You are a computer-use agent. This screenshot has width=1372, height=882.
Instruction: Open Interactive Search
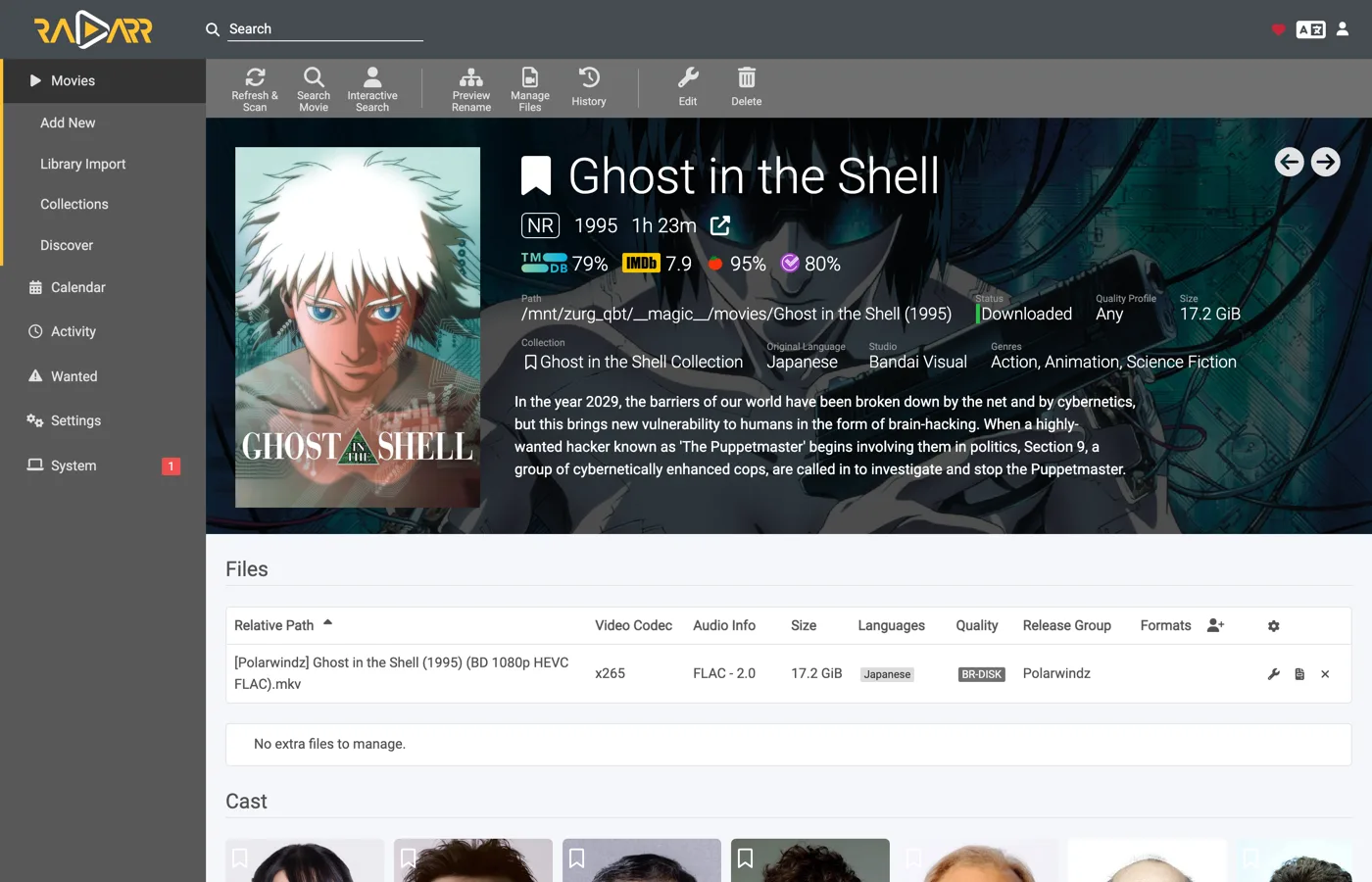click(372, 89)
